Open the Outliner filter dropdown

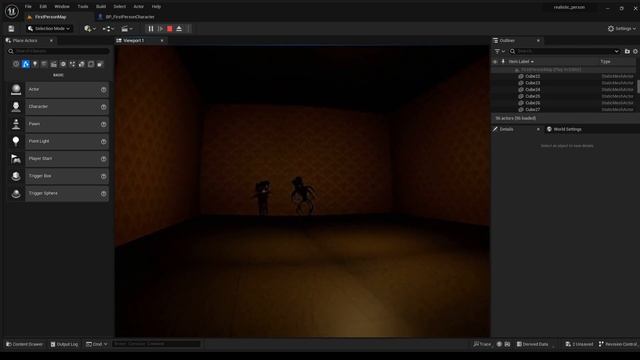(x=500, y=51)
